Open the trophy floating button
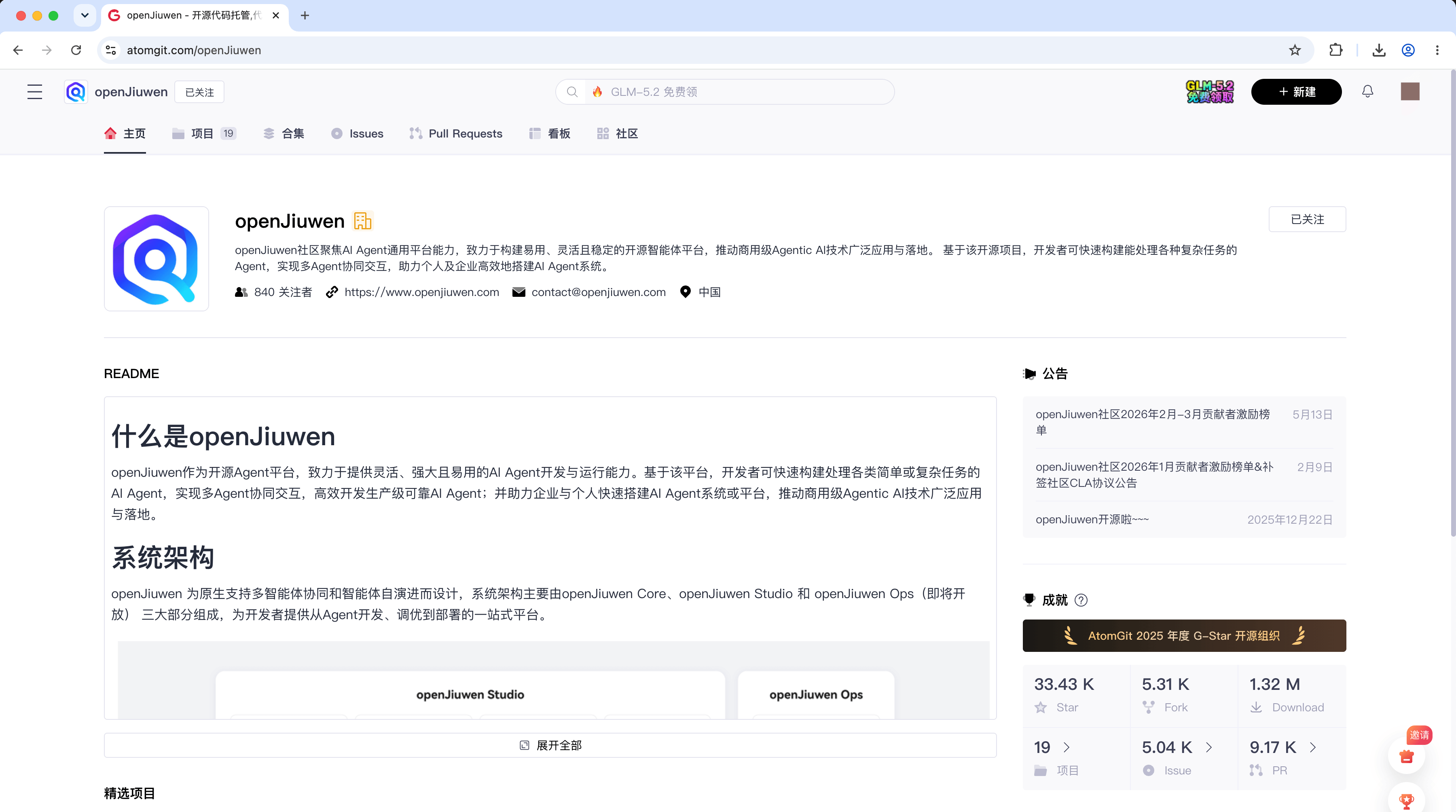 (x=1406, y=799)
